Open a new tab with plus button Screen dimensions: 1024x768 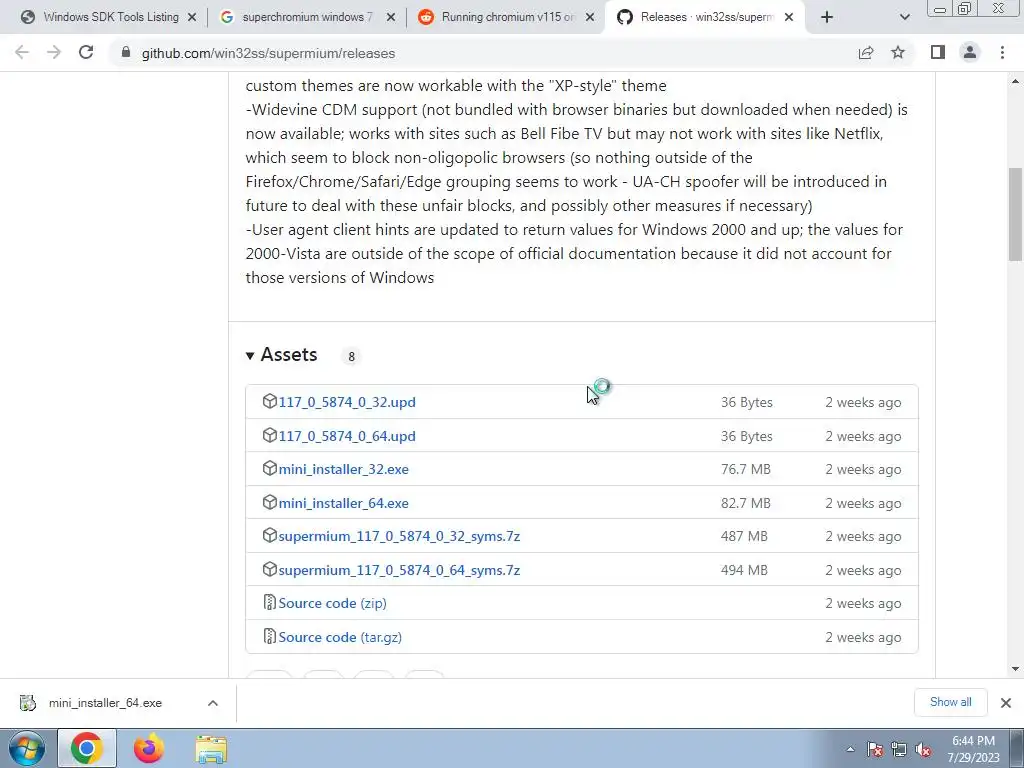827,18
